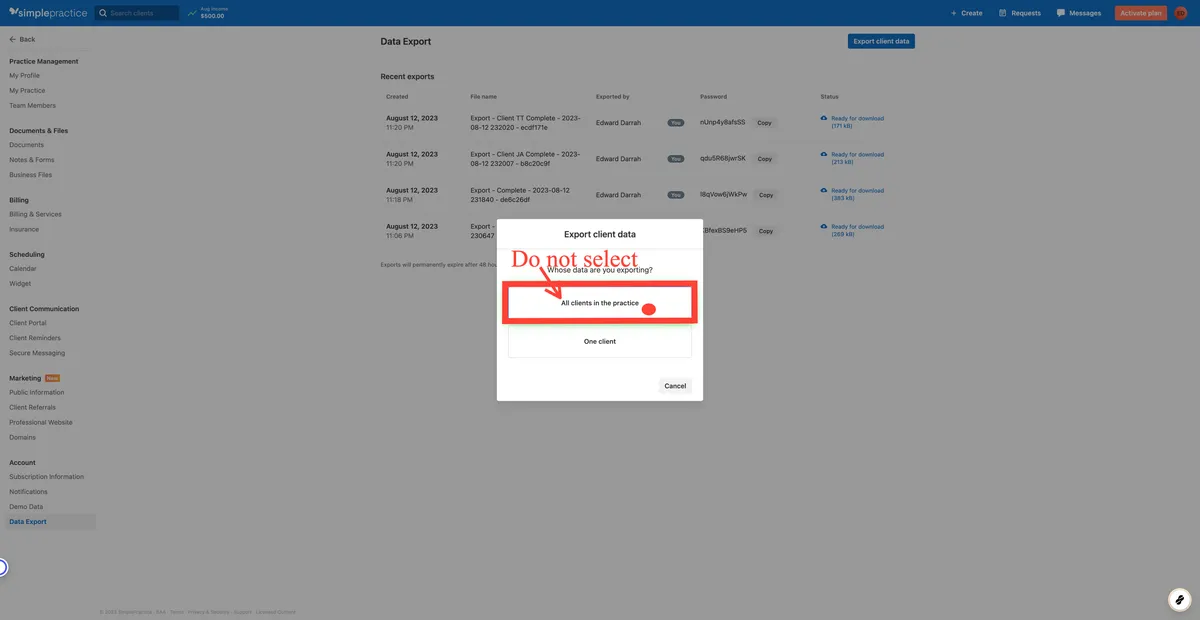Viewport: 1200px width, 620px height.
Task: Open Professional Website settings
Action: click(41, 423)
